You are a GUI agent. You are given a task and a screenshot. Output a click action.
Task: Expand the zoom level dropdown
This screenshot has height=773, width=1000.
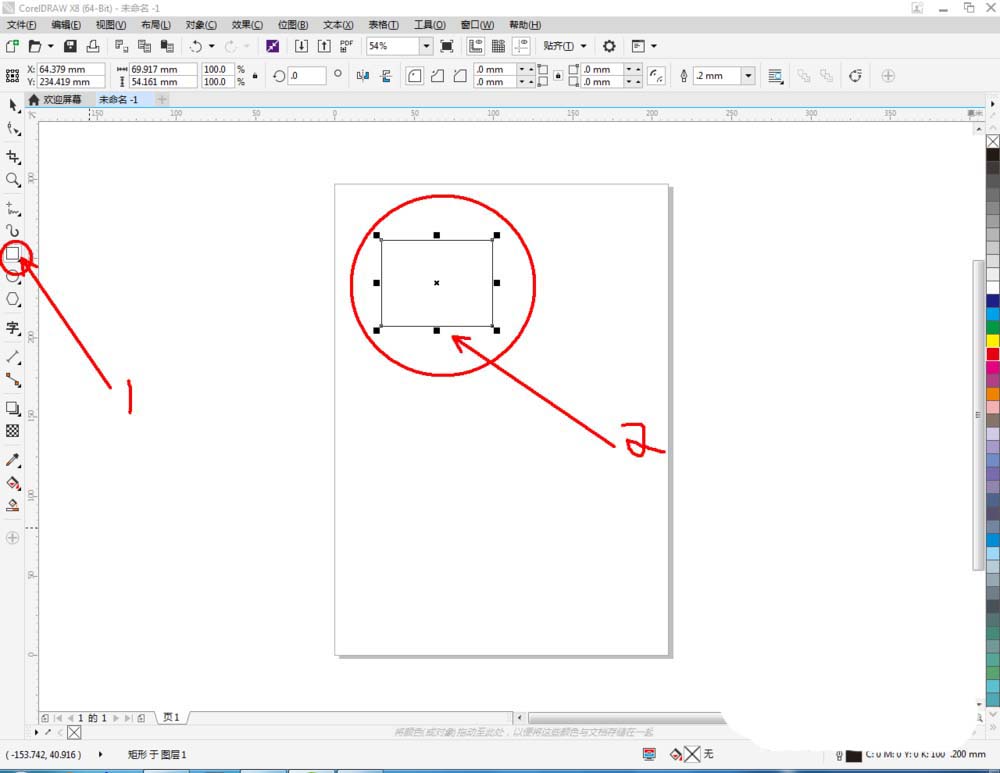(x=426, y=46)
